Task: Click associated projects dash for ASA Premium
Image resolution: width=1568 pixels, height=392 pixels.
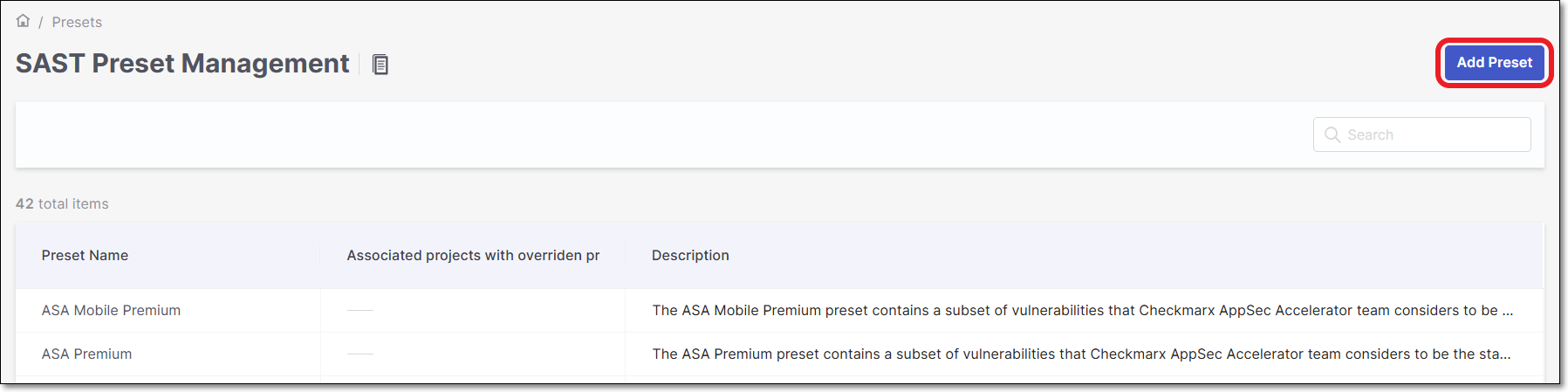Action: [359, 354]
